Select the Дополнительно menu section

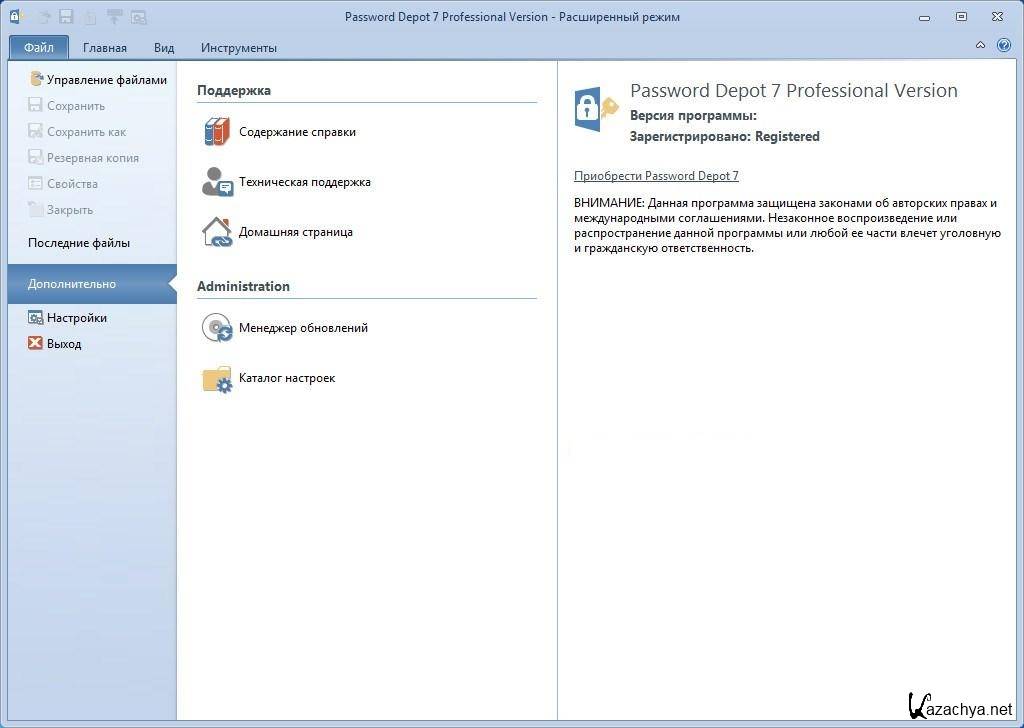pyautogui.click(x=72, y=284)
